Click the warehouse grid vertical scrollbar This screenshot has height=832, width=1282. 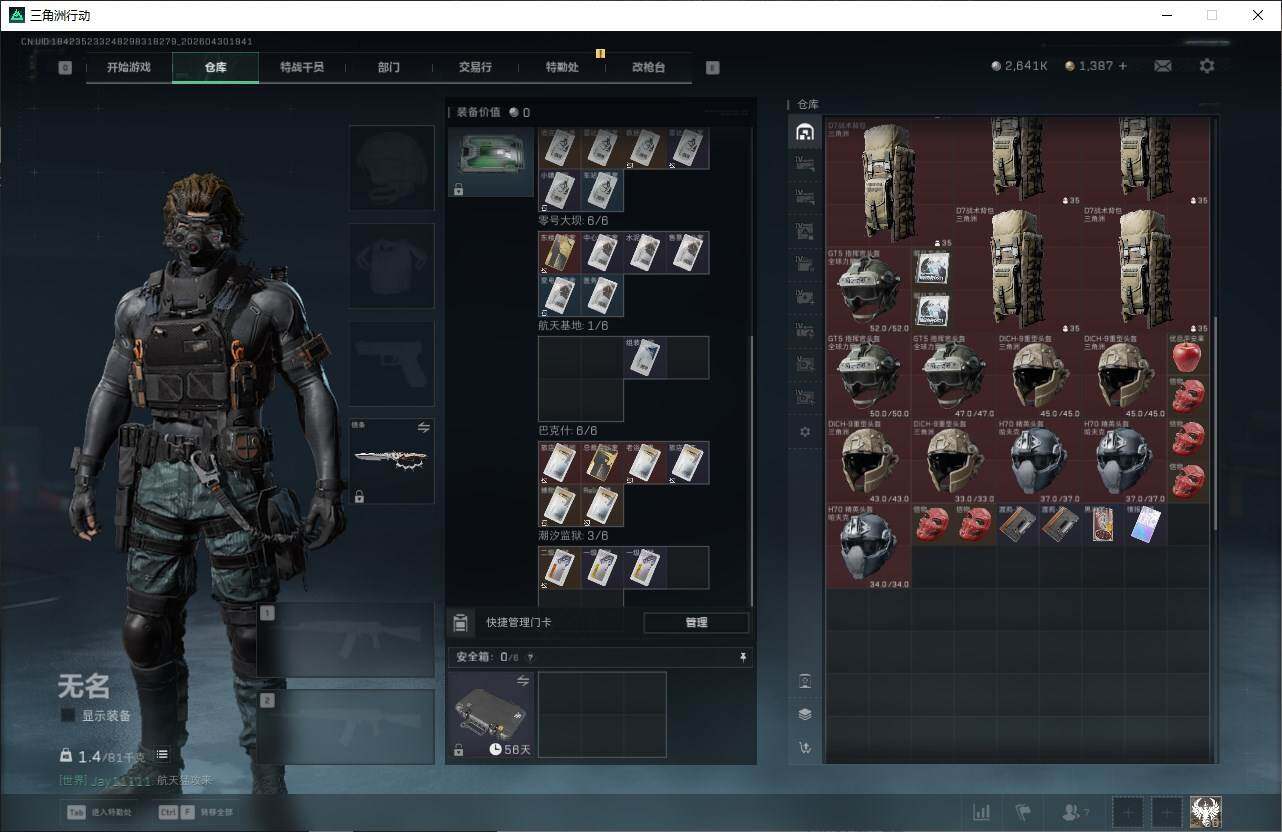[1215, 425]
